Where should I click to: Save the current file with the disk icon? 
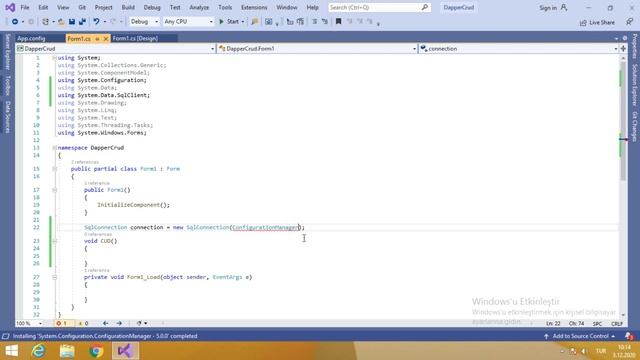(x=72, y=22)
